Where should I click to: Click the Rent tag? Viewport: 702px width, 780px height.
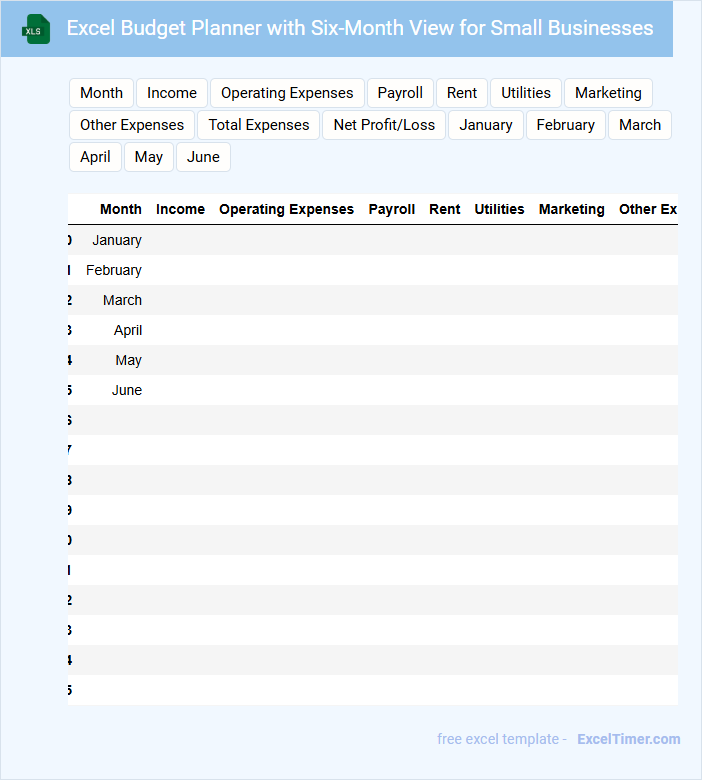tap(462, 93)
